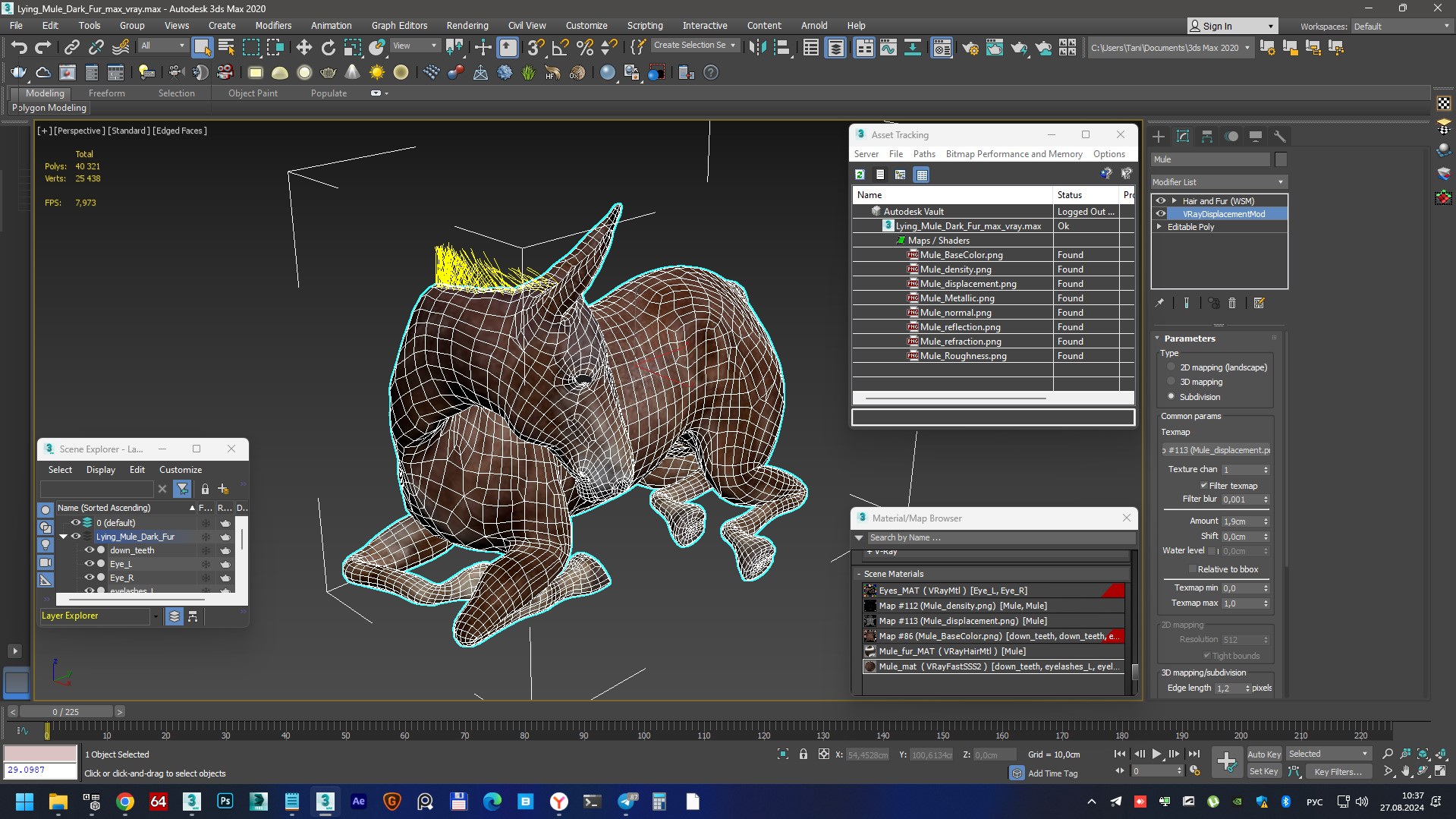The height and width of the screenshot is (819, 1456).
Task: Open Paths menu in Asset Tracking
Action: coord(923,154)
